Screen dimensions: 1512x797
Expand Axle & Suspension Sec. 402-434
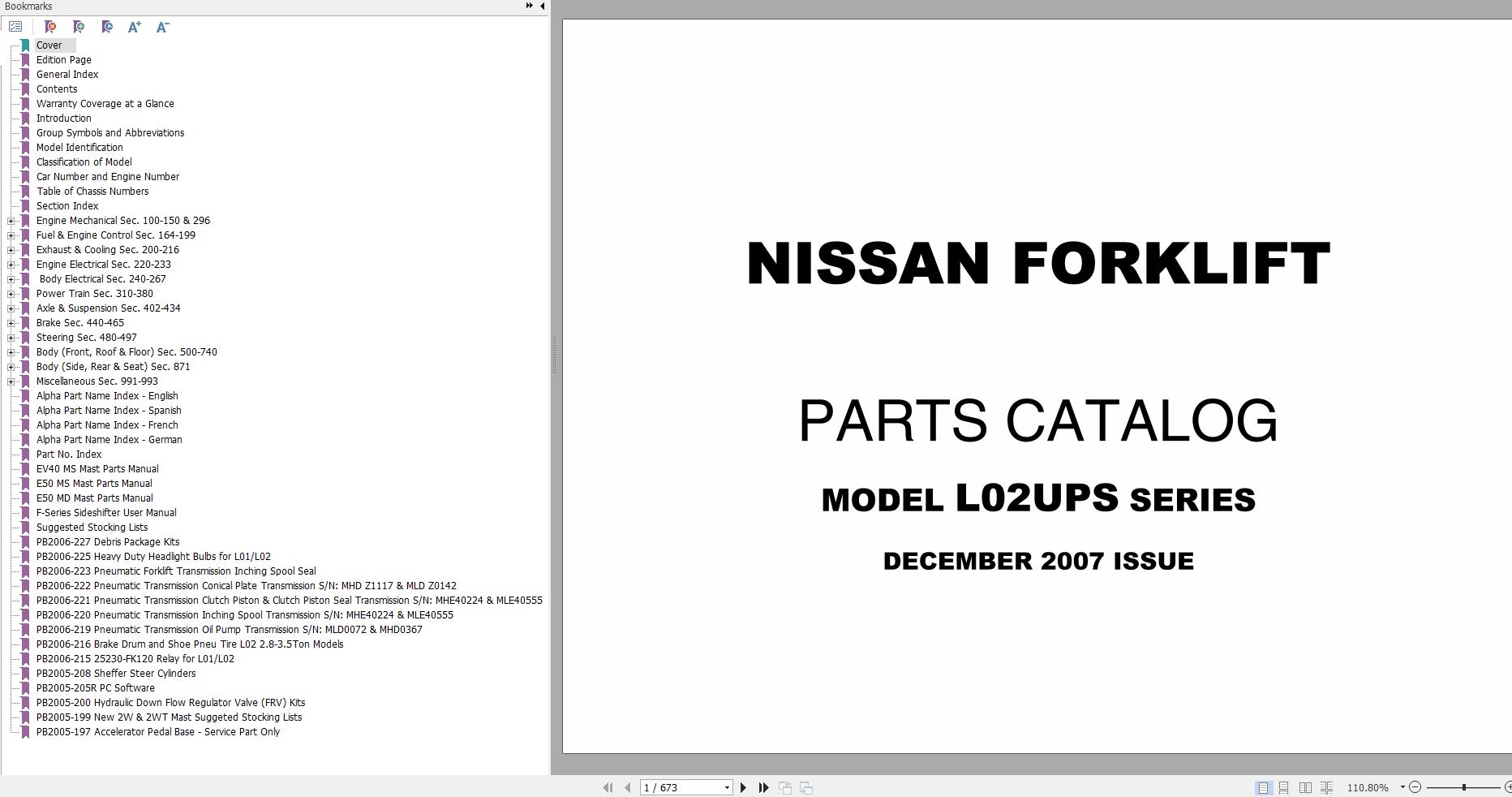[x=11, y=308]
